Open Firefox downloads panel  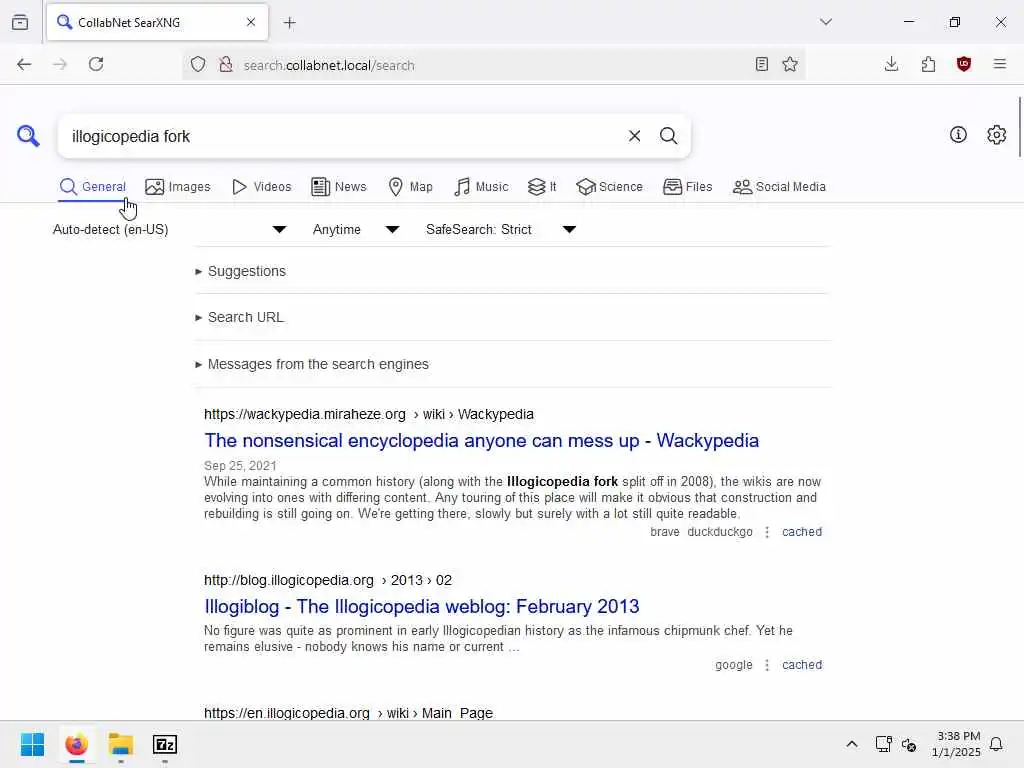[891, 64]
